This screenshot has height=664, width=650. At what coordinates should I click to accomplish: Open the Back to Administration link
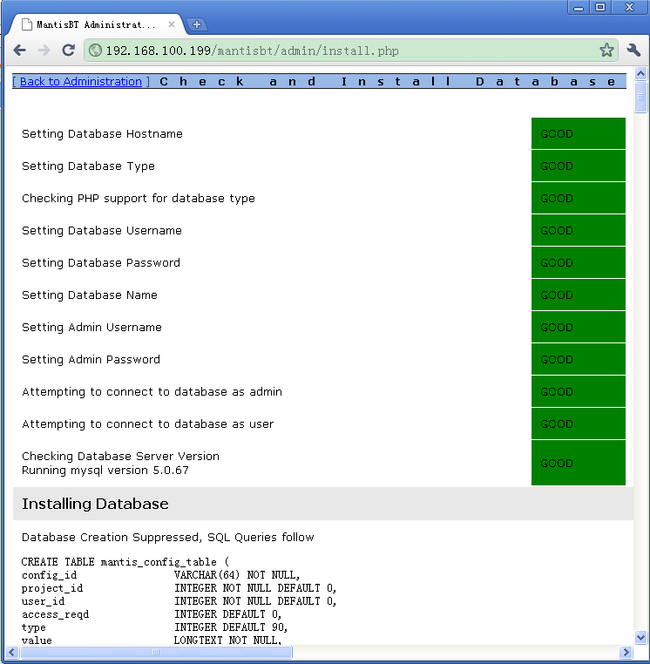click(80, 81)
